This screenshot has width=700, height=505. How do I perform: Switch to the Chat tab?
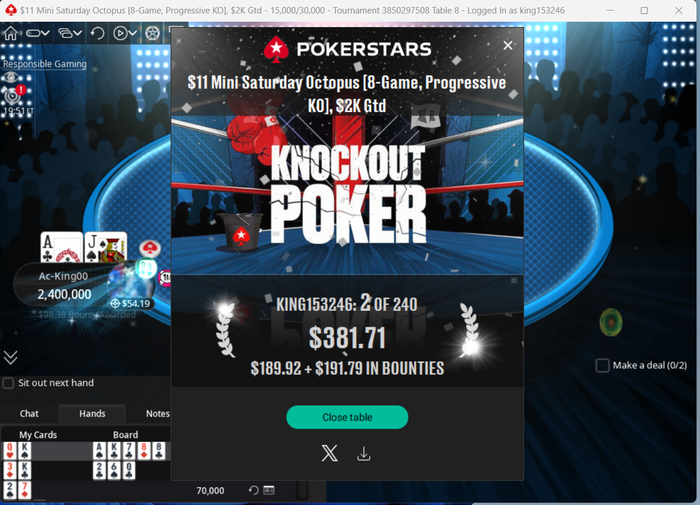point(29,413)
